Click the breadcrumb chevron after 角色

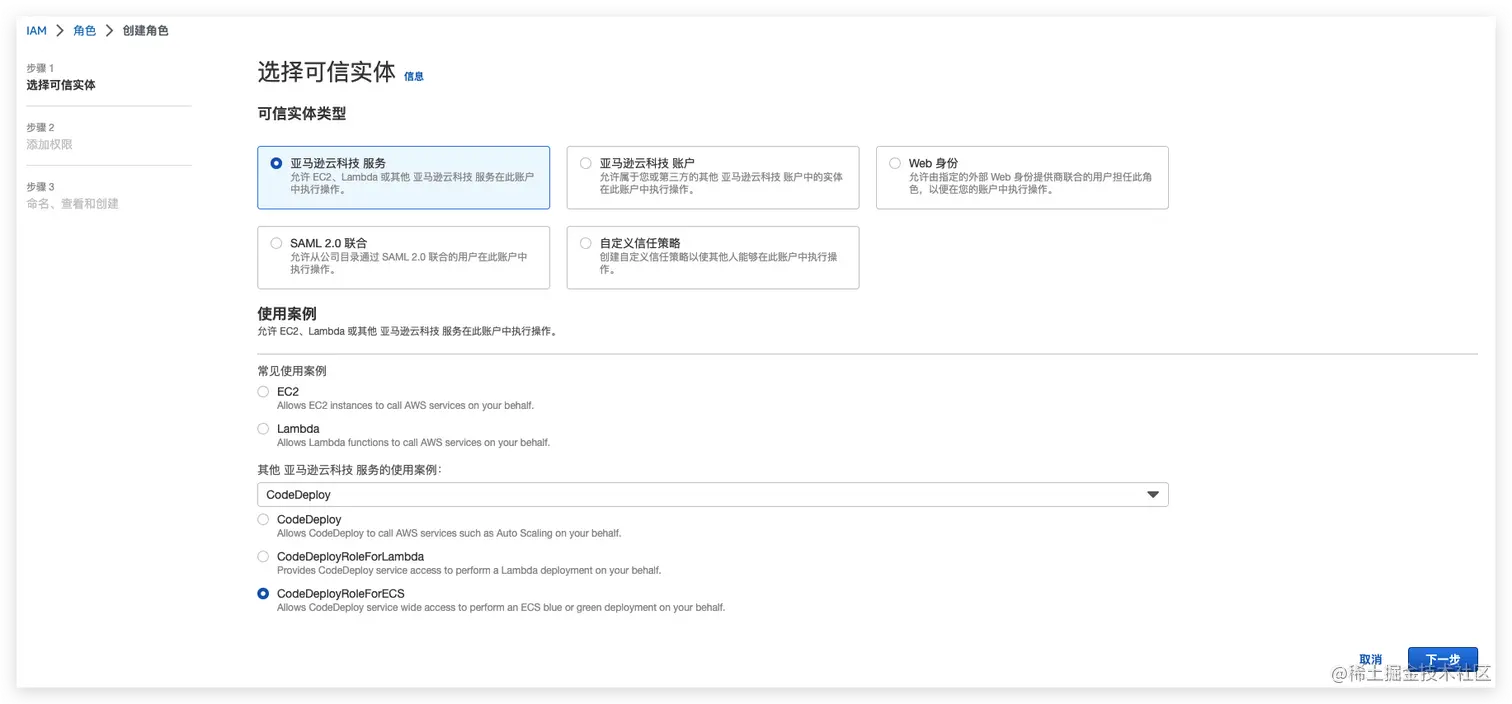(x=109, y=31)
